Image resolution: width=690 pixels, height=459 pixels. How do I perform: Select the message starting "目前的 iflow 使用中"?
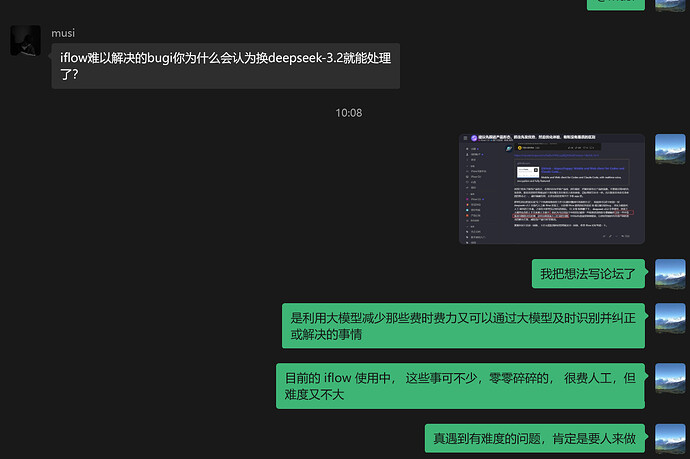461,386
